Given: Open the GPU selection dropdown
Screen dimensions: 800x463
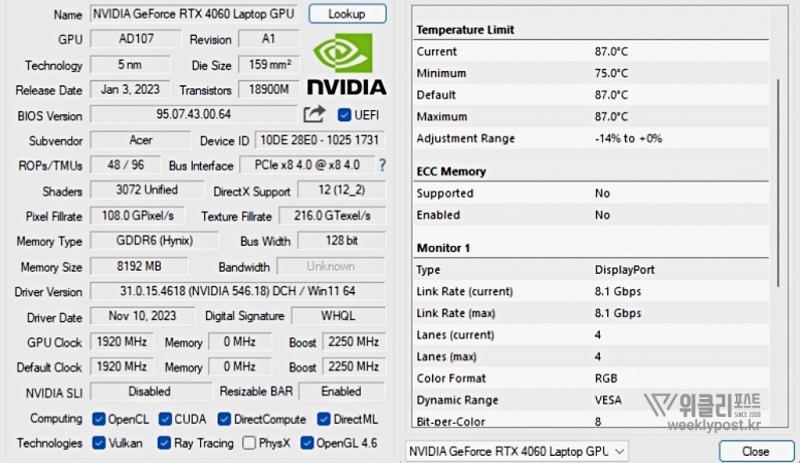Looking at the screenshot, I should 517,451.
